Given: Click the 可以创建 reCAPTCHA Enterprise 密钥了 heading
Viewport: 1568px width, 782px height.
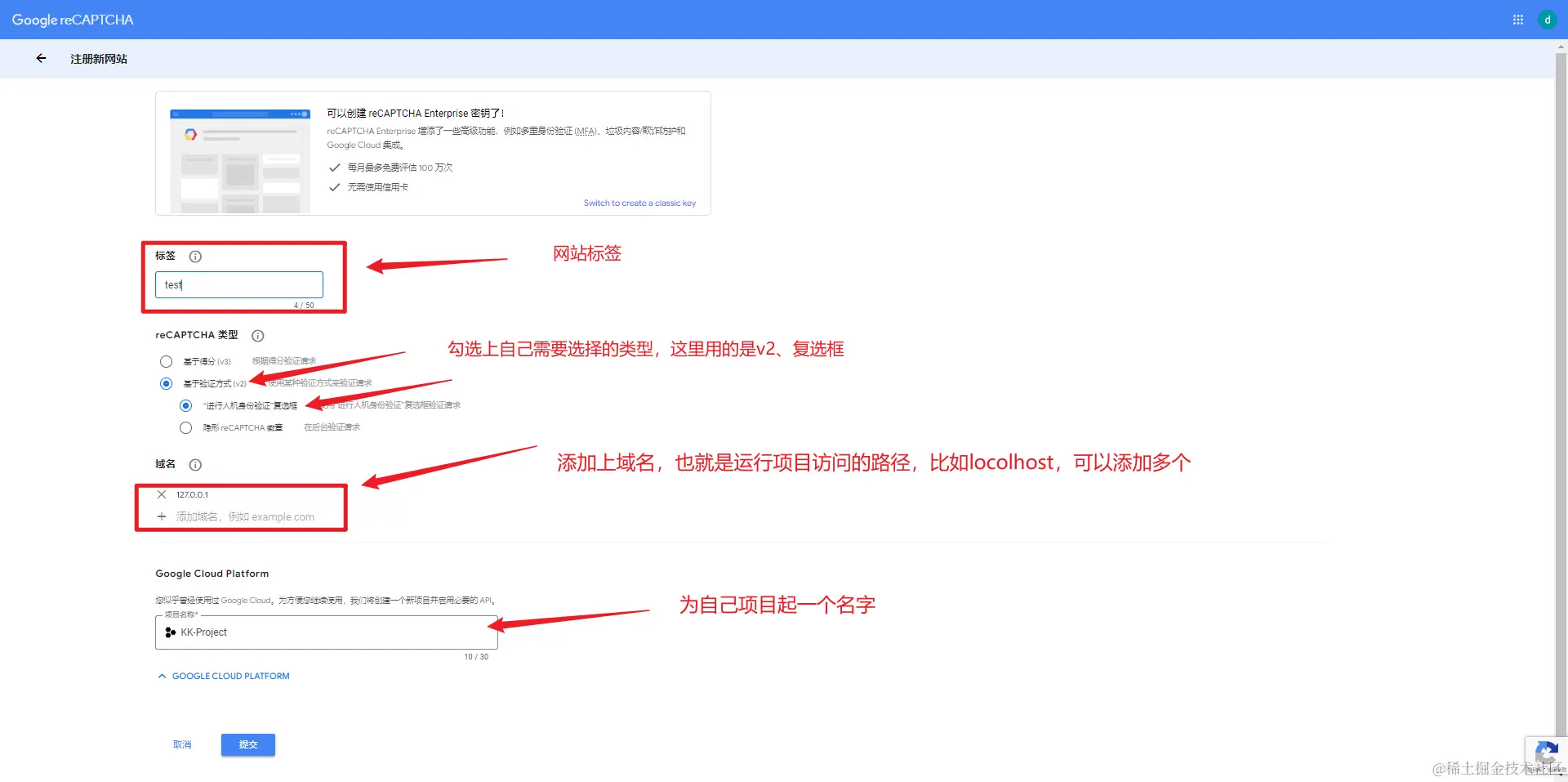Looking at the screenshot, I should click(416, 114).
